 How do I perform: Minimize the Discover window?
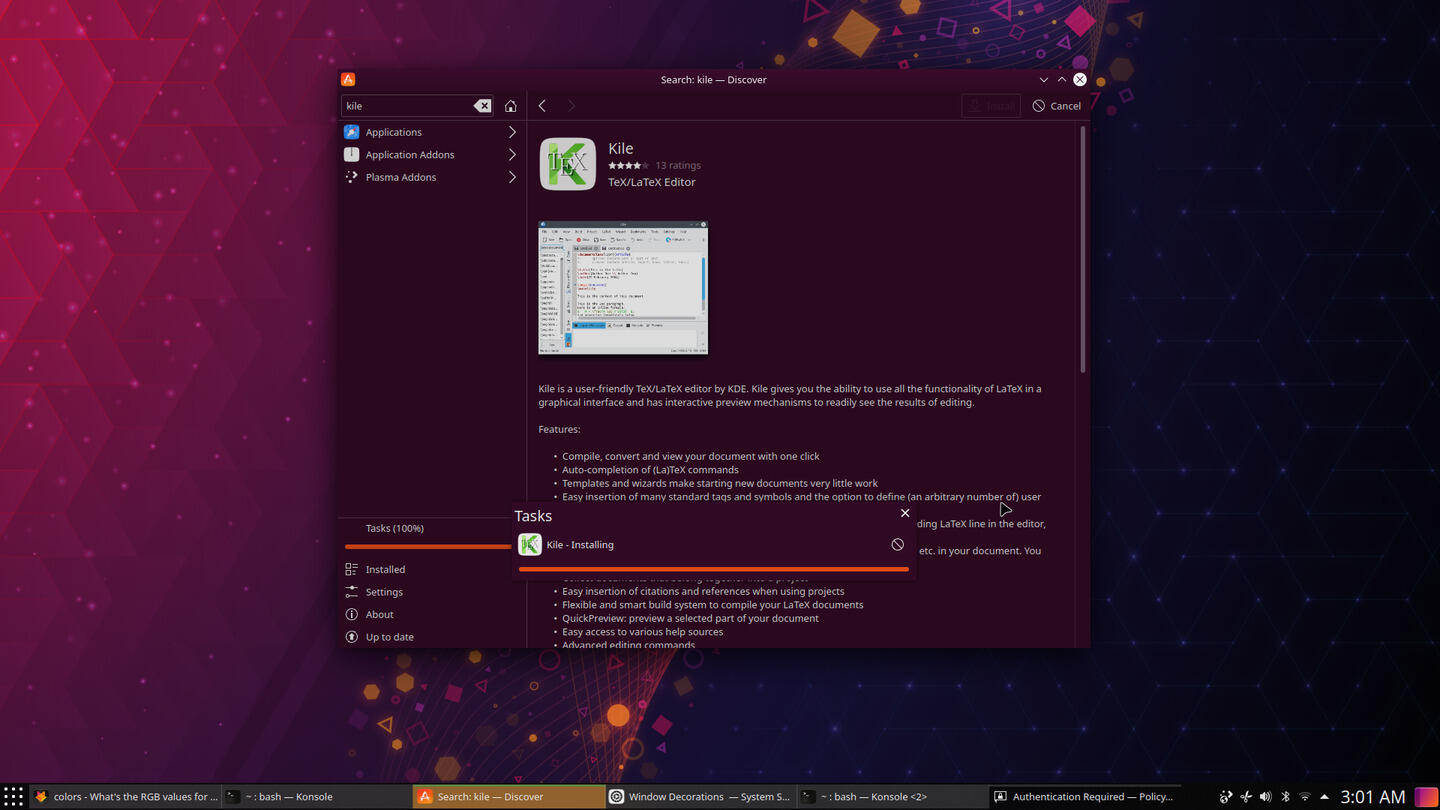click(1044, 79)
